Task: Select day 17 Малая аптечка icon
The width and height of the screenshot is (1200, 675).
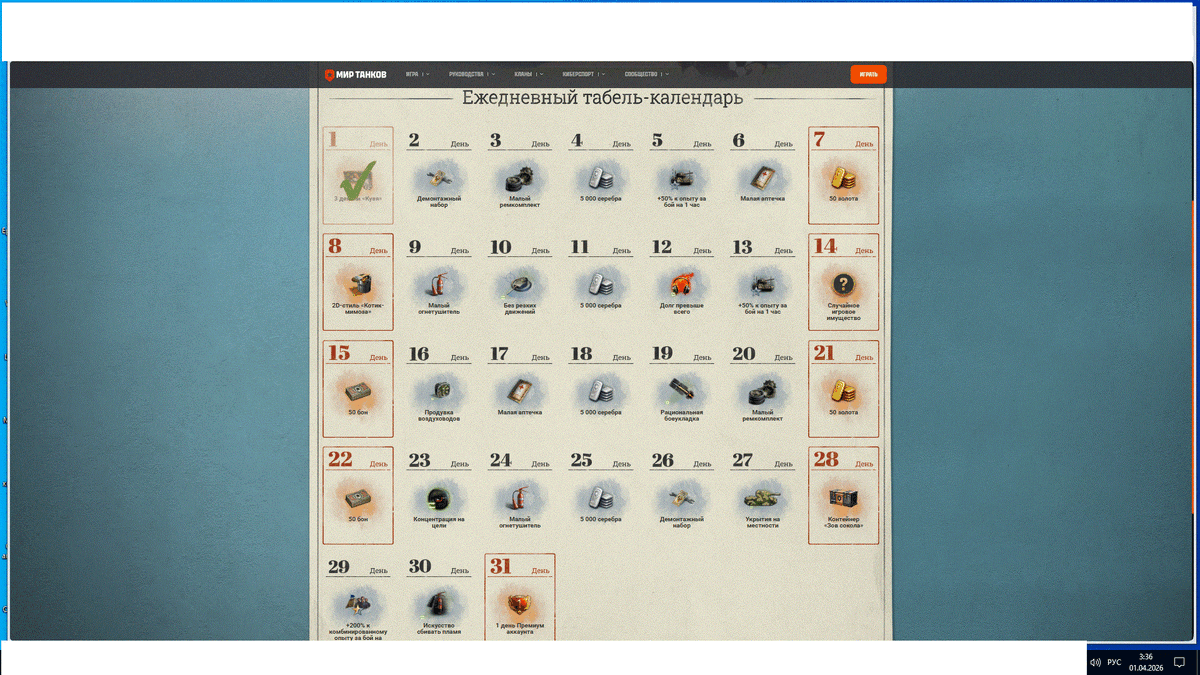Action: 520,391
